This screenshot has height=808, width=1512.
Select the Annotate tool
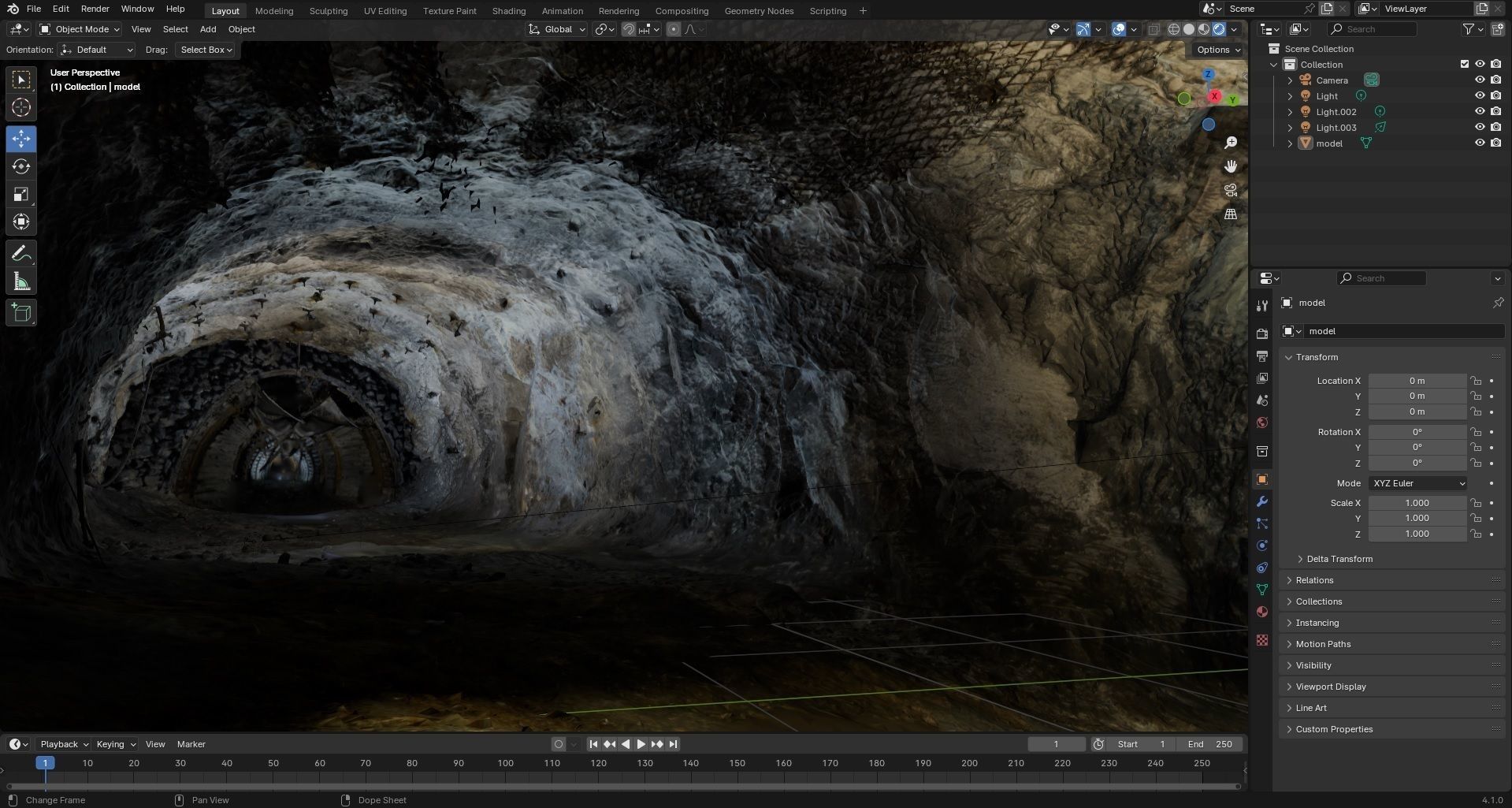click(x=21, y=254)
